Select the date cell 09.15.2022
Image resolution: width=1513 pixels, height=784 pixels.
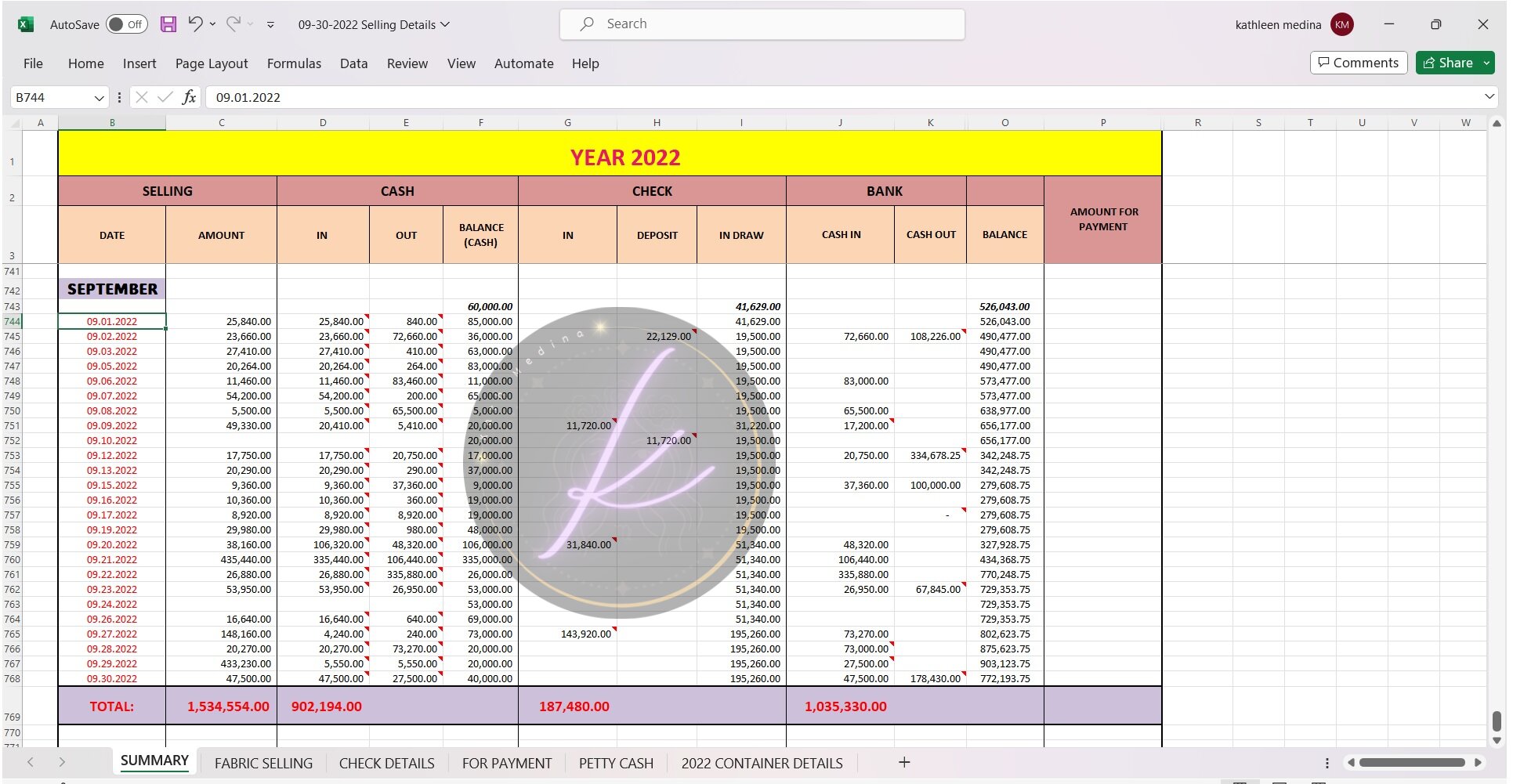tap(112, 486)
